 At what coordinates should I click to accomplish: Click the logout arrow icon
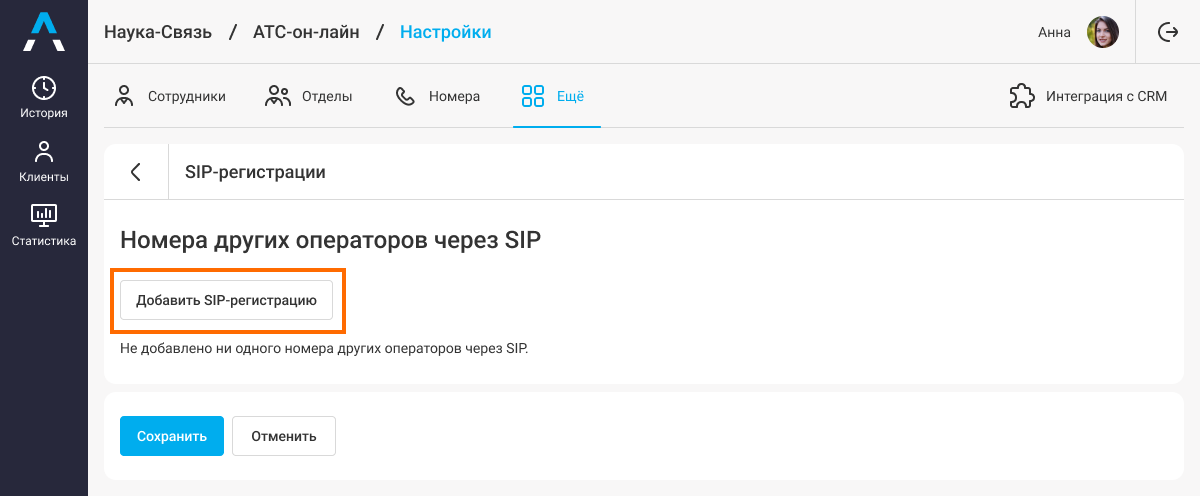pyautogui.click(x=1168, y=32)
